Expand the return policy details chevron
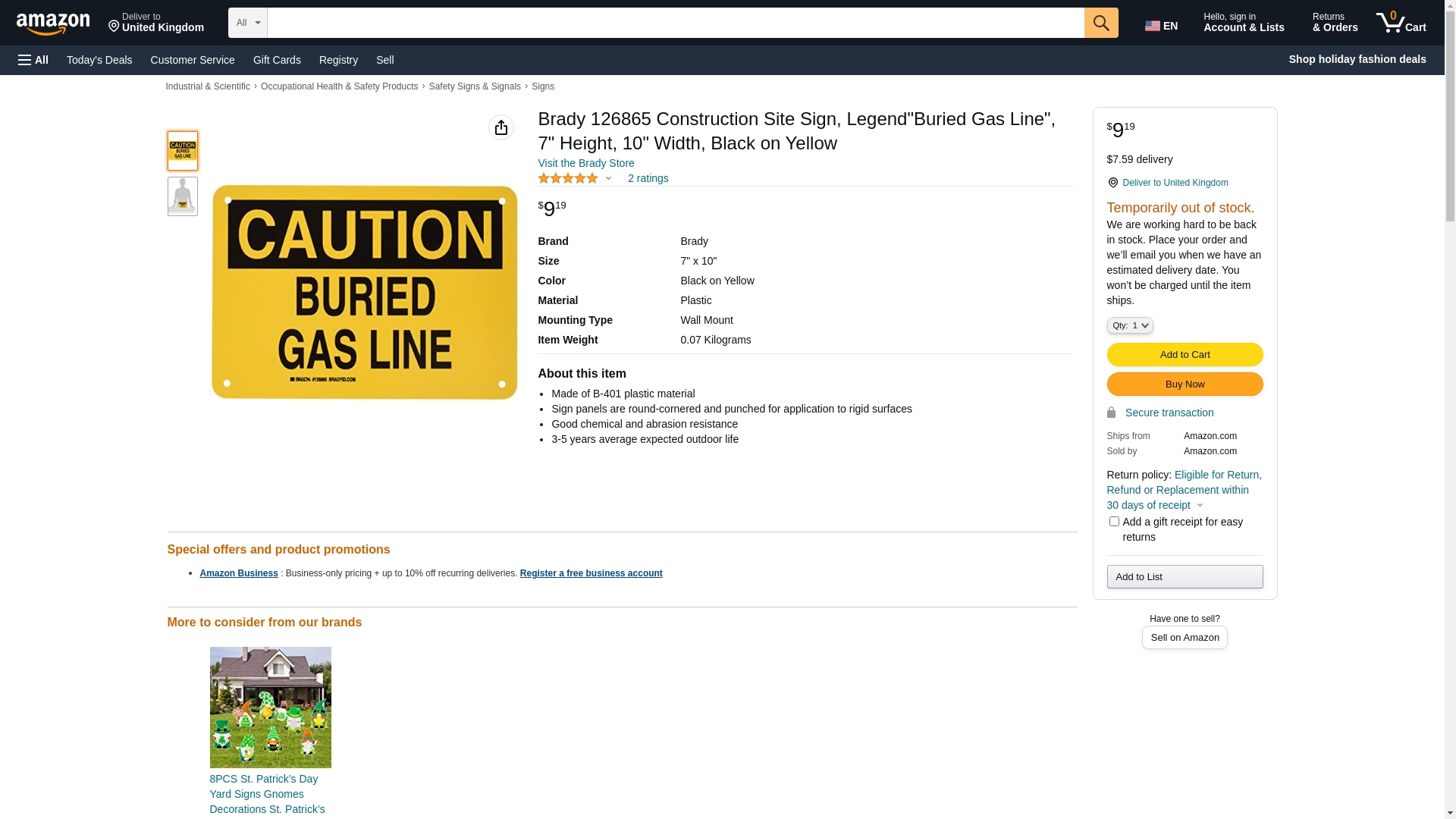The height and width of the screenshot is (819, 1456). (x=1200, y=506)
